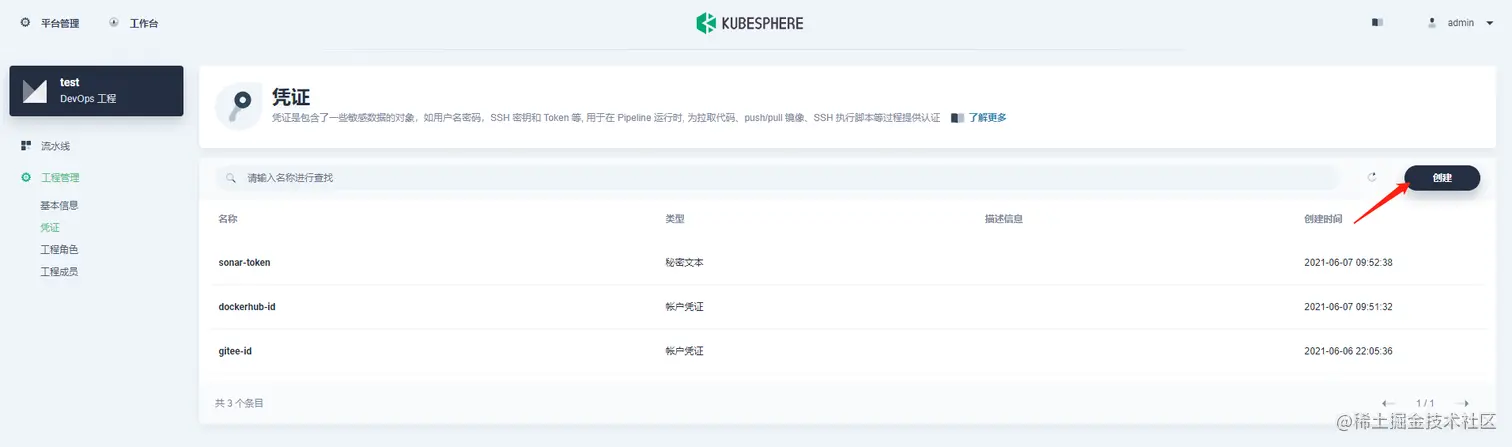Click the 1 / 1 page indicator

click(x=1425, y=403)
